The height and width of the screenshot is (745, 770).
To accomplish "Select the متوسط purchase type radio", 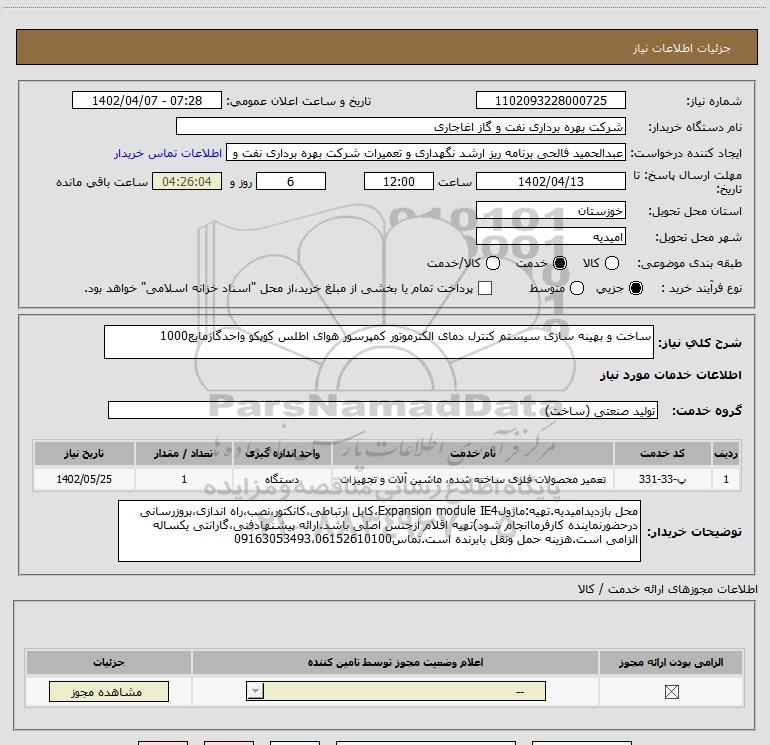I will tap(577, 288).
